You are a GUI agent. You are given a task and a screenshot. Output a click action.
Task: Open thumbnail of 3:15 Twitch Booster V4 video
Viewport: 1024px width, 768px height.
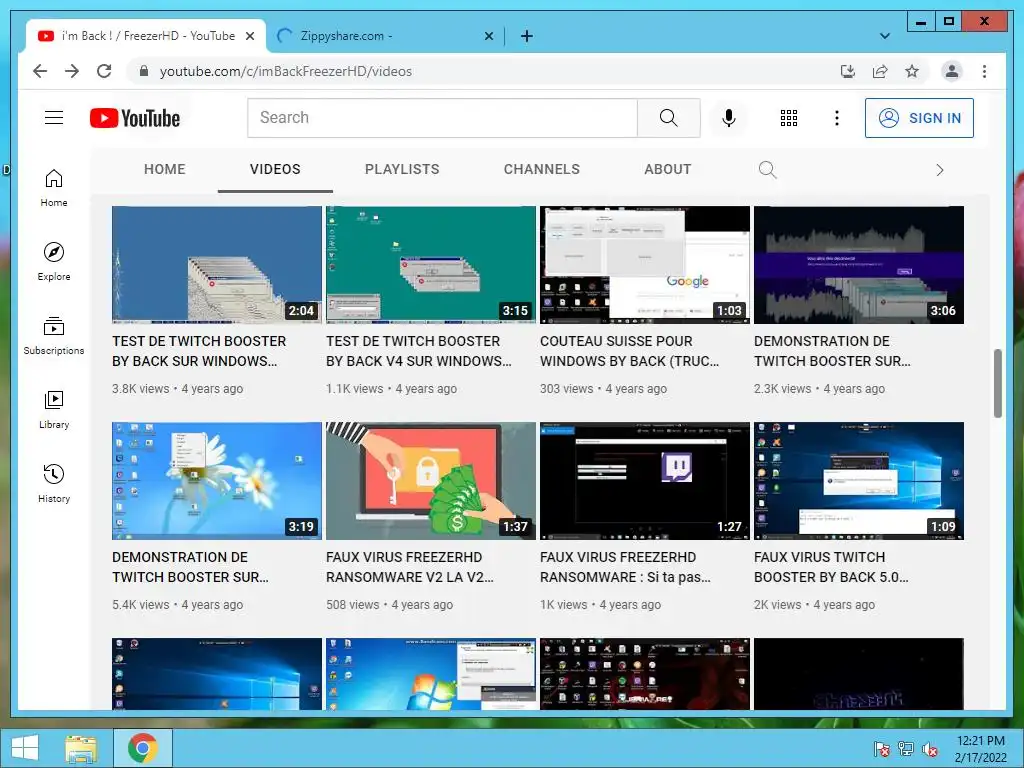pyautogui.click(x=431, y=264)
